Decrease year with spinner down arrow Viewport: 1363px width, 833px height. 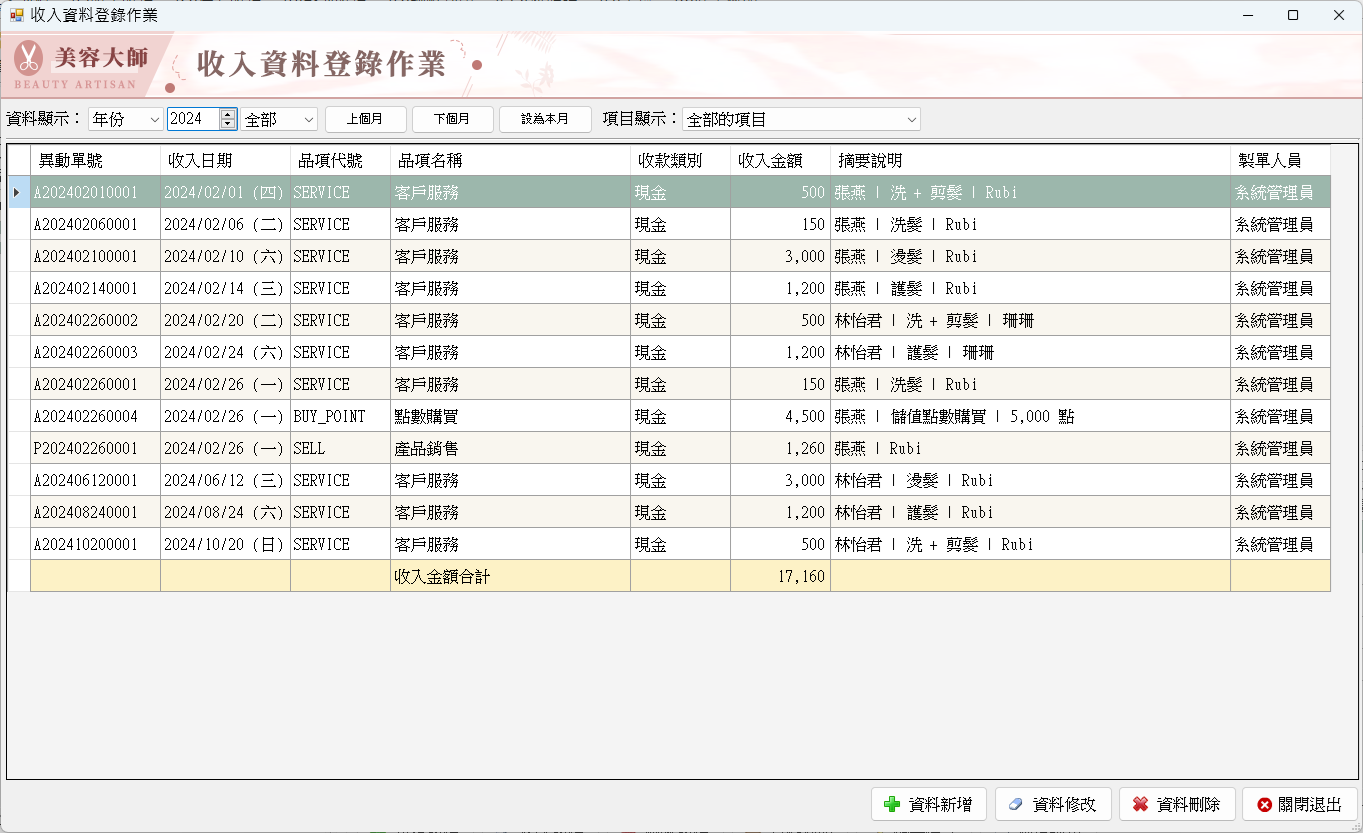pyautogui.click(x=228, y=124)
